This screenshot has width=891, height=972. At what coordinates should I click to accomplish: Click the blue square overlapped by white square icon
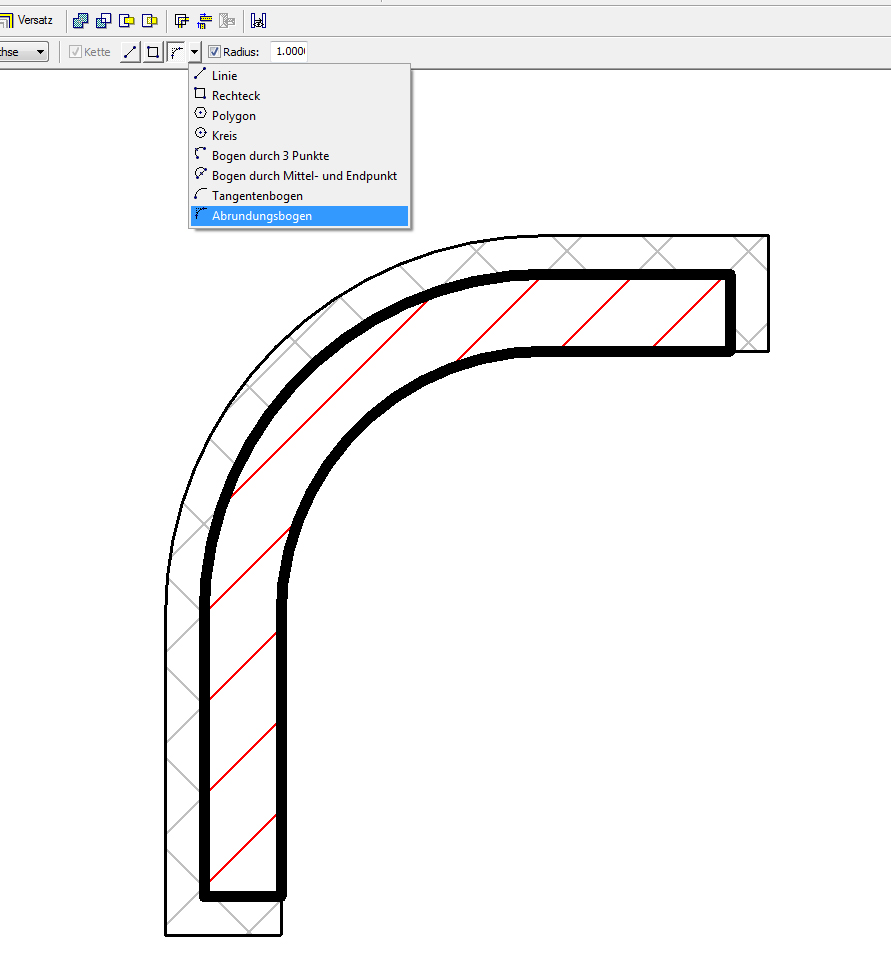pyautogui.click(x=104, y=21)
